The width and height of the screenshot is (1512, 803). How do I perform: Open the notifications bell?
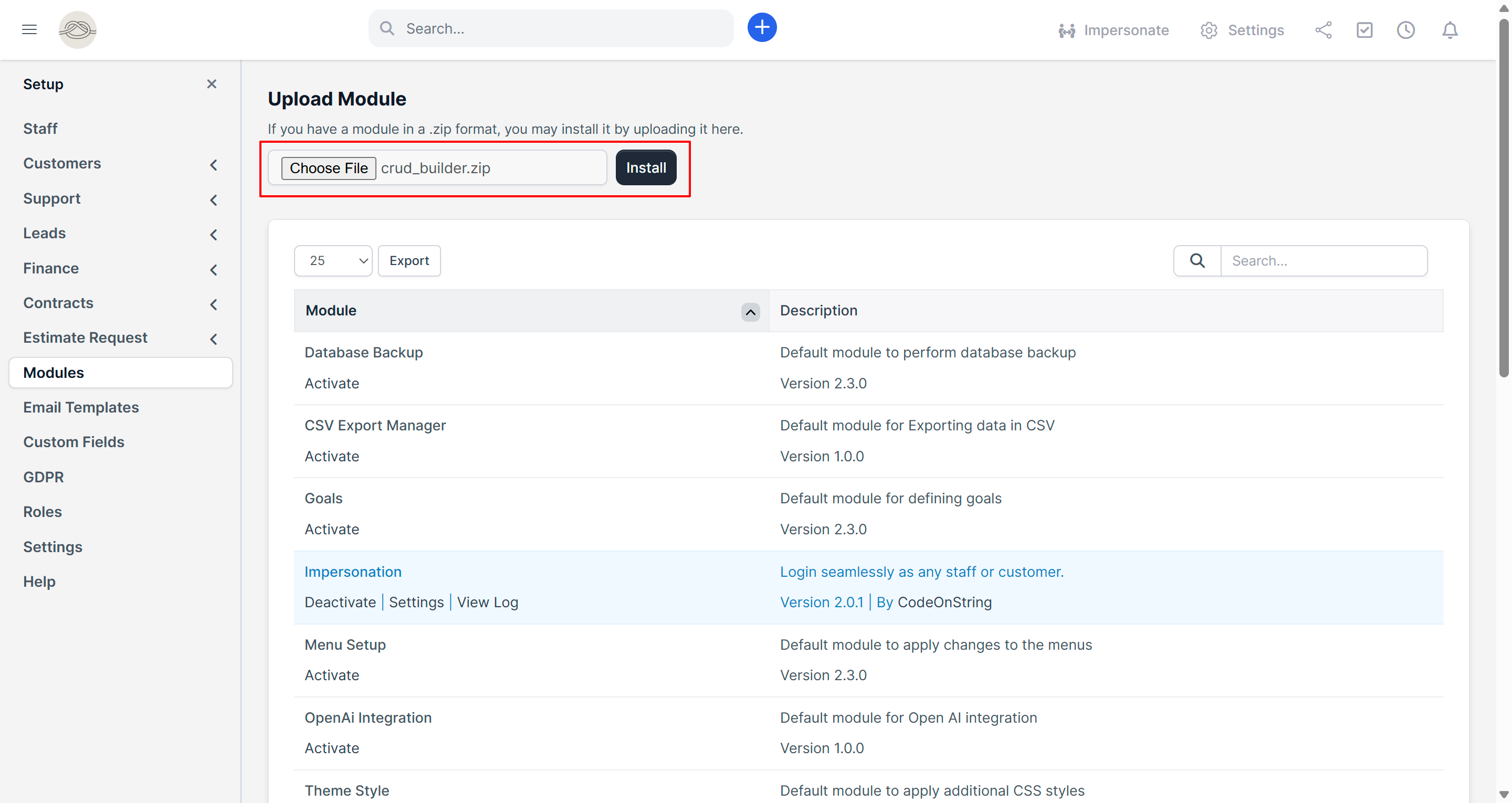(x=1449, y=30)
